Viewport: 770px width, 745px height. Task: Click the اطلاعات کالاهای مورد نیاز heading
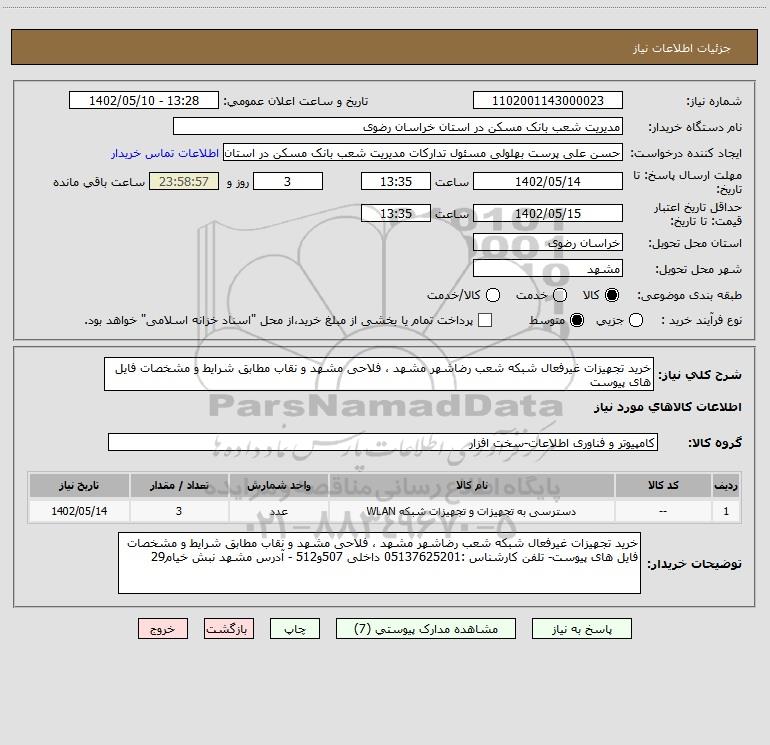coord(668,407)
